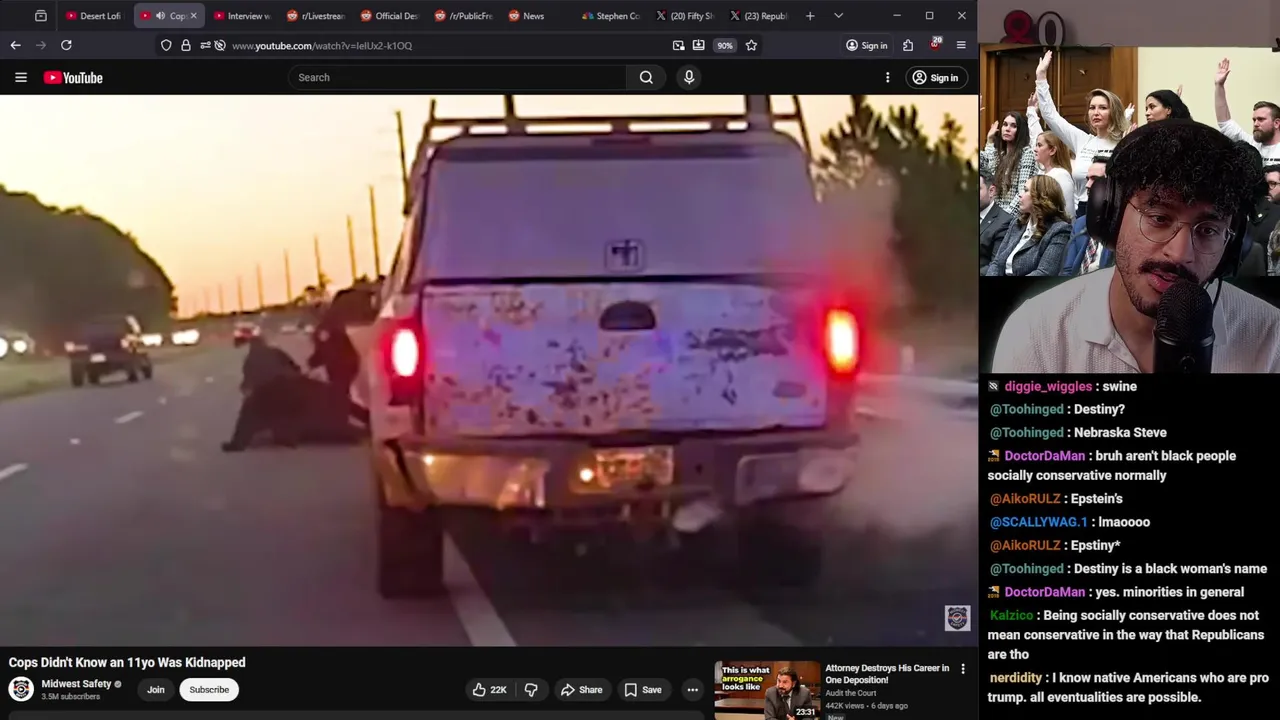1280x720 pixels.
Task: Switch to the Interview tab
Action: coord(242,16)
